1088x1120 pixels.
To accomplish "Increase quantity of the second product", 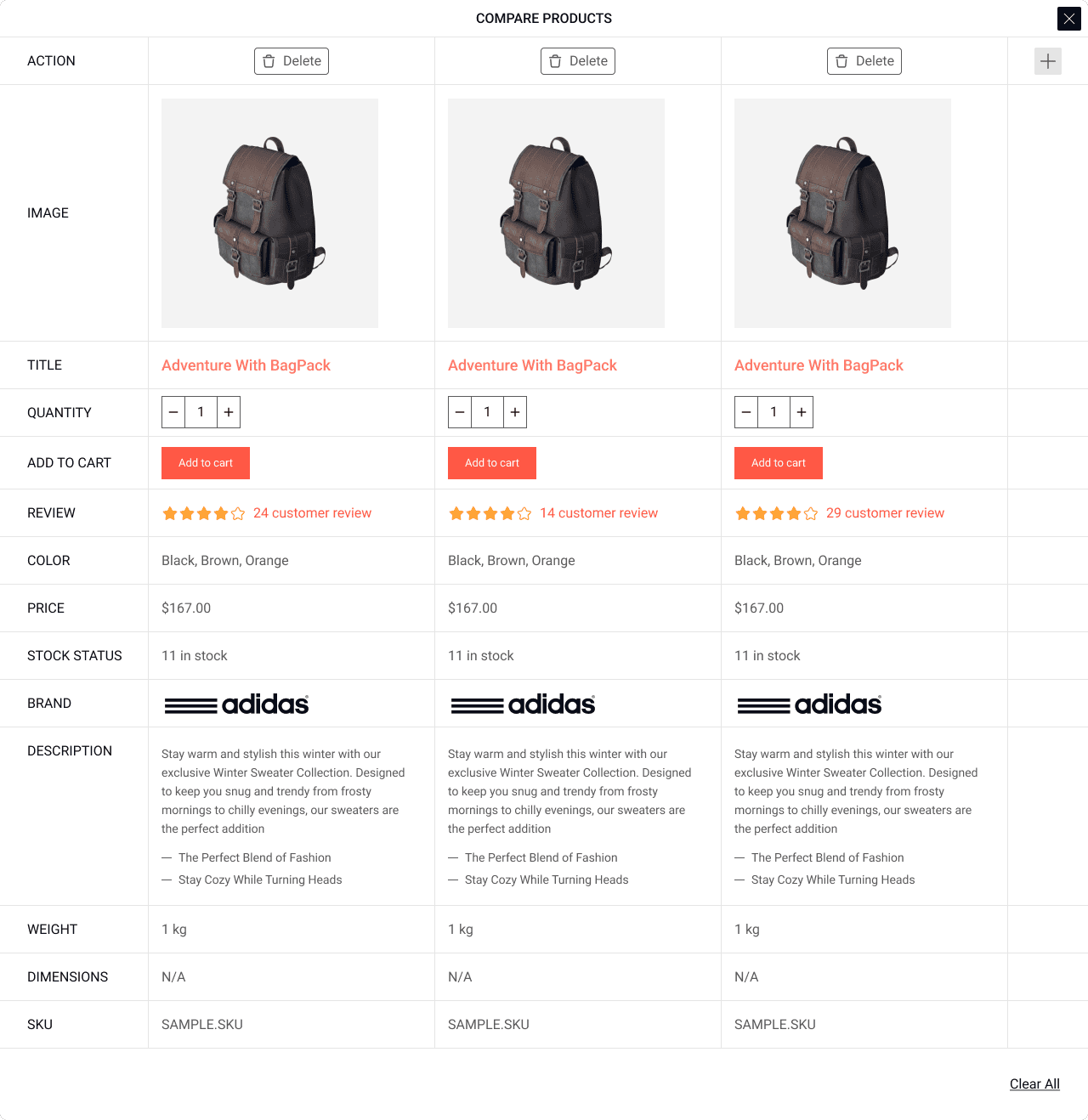I will tap(515, 412).
